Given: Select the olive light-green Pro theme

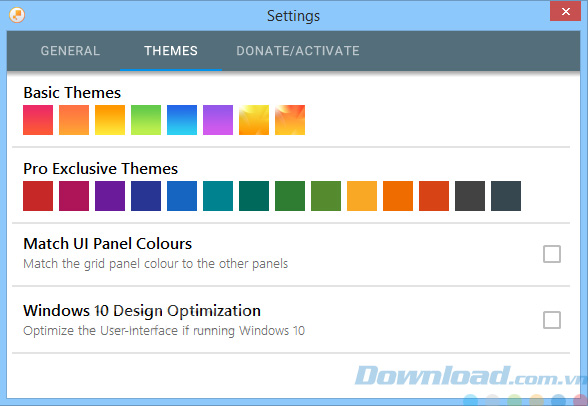Looking at the screenshot, I should (326, 196).
